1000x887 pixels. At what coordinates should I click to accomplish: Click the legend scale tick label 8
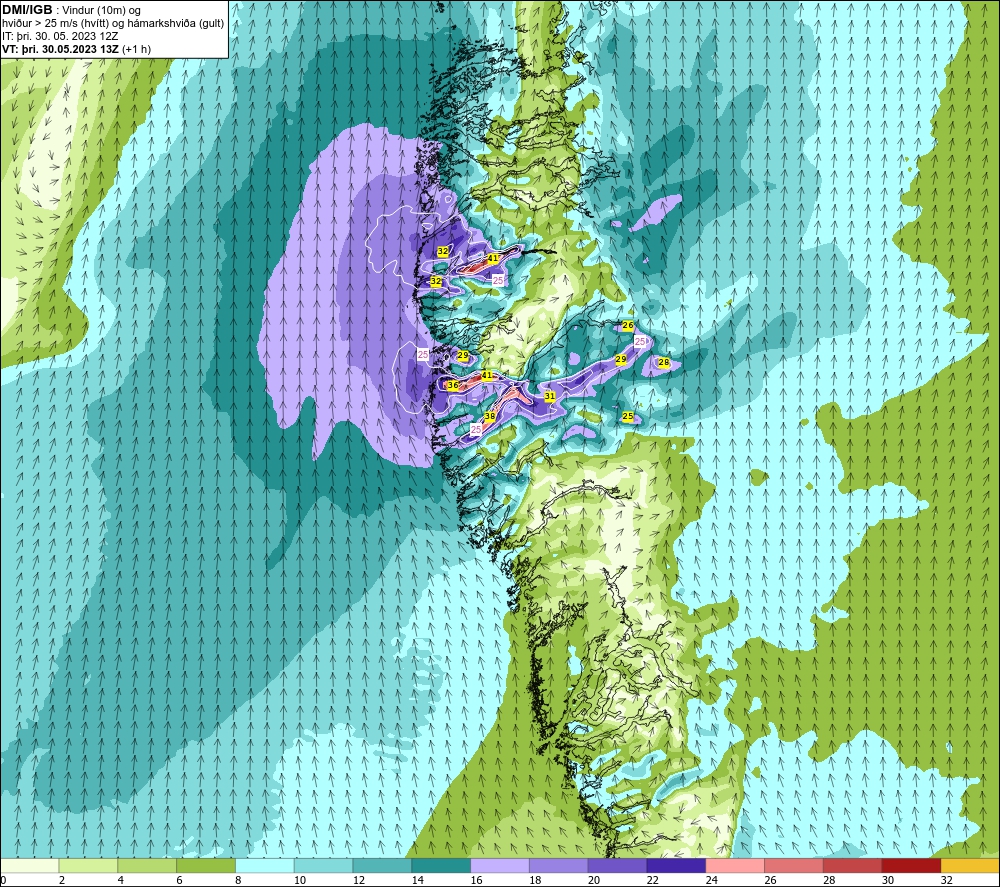point(238,880)
